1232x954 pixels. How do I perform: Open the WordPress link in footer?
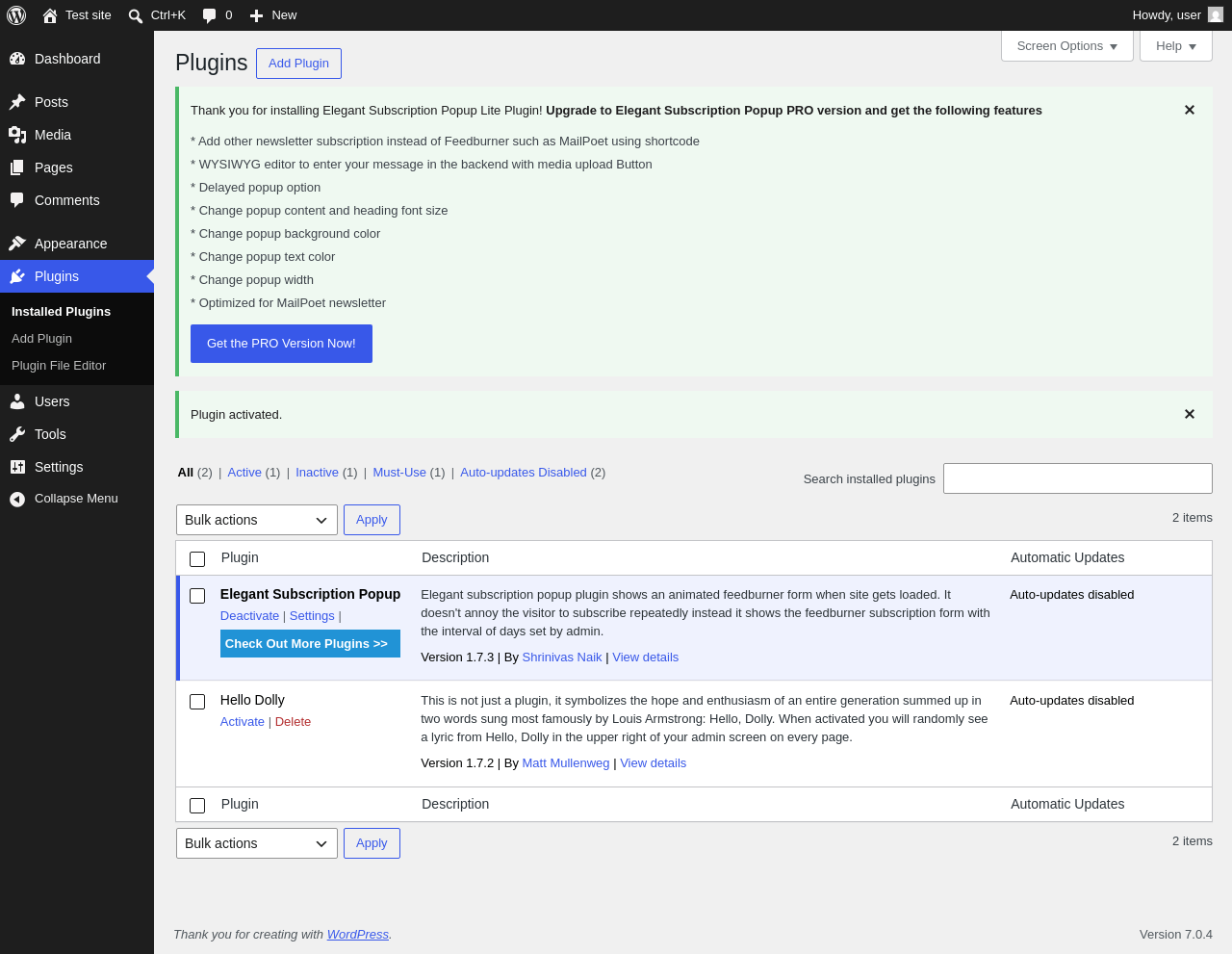(x=358, y=935)
